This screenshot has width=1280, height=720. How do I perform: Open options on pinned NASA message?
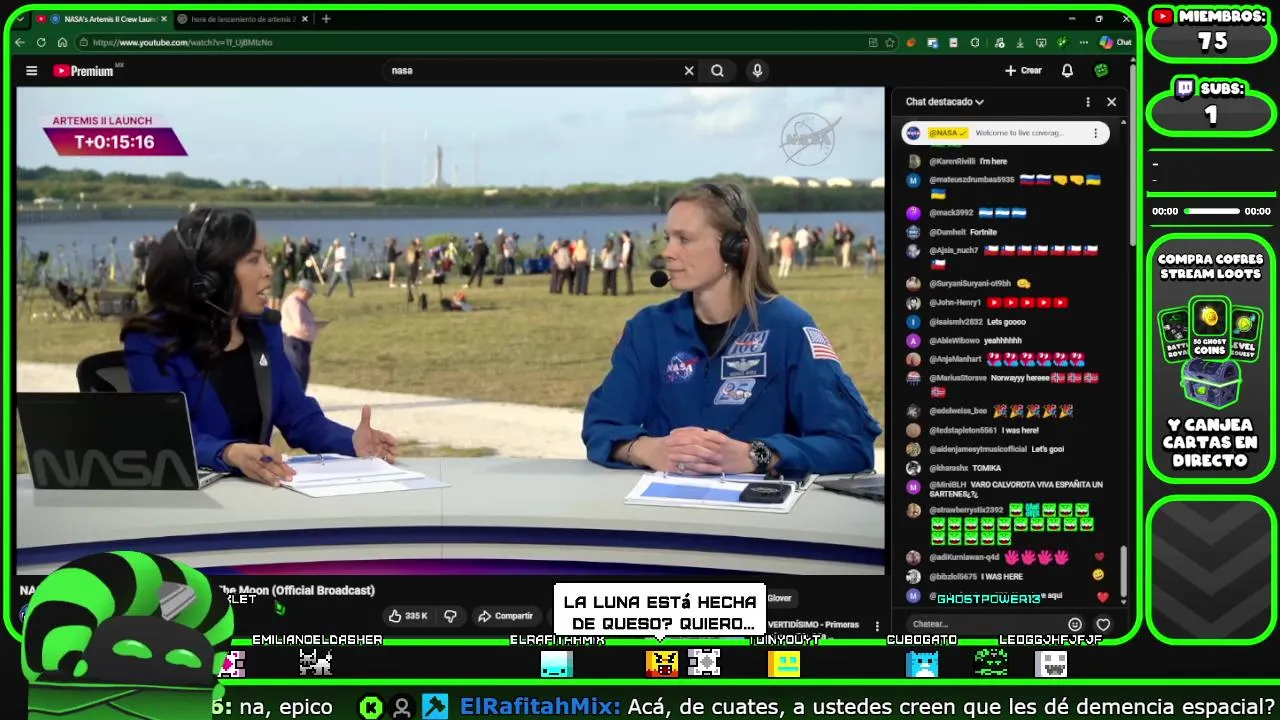1095,133
